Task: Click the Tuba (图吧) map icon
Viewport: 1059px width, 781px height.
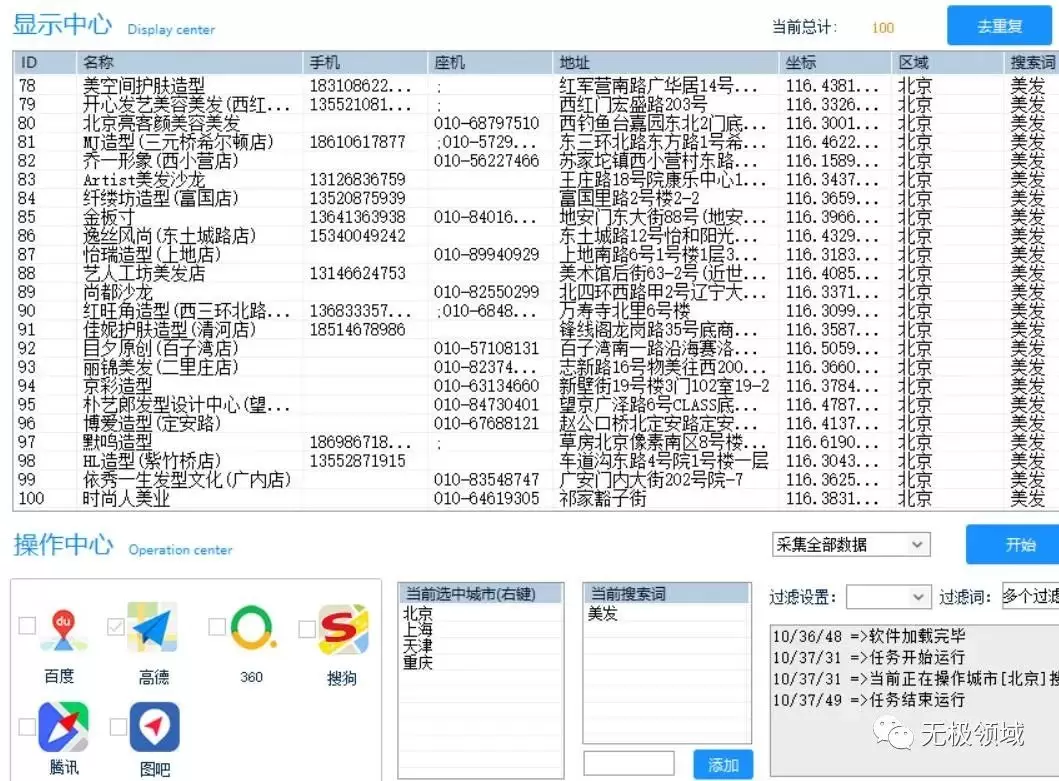Action: [x=155, y=727]
